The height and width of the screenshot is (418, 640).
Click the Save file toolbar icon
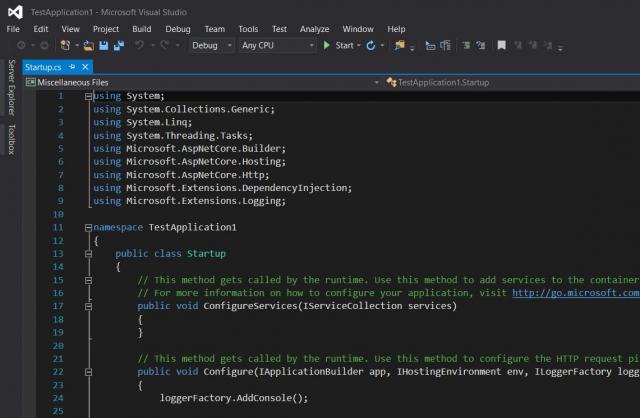[x=103, y=45]
